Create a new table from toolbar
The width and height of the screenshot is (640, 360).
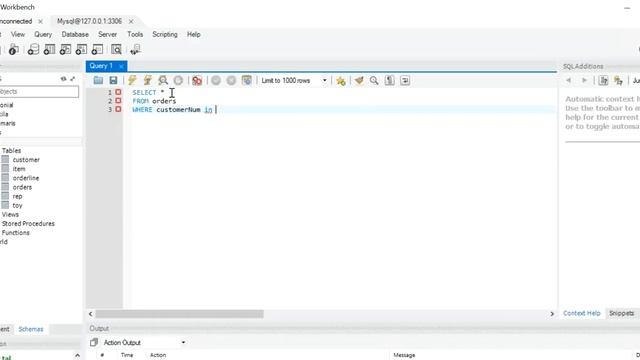(49, 50)
